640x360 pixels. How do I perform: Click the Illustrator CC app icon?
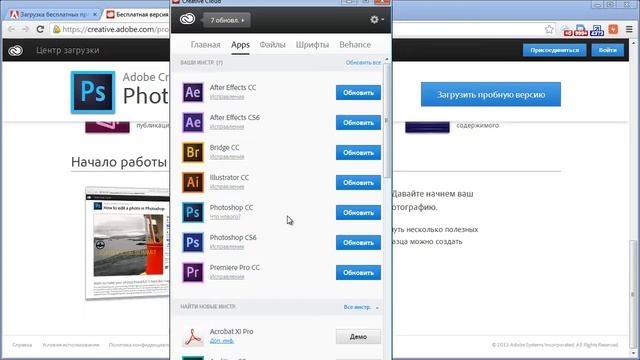tap(193, 182)
